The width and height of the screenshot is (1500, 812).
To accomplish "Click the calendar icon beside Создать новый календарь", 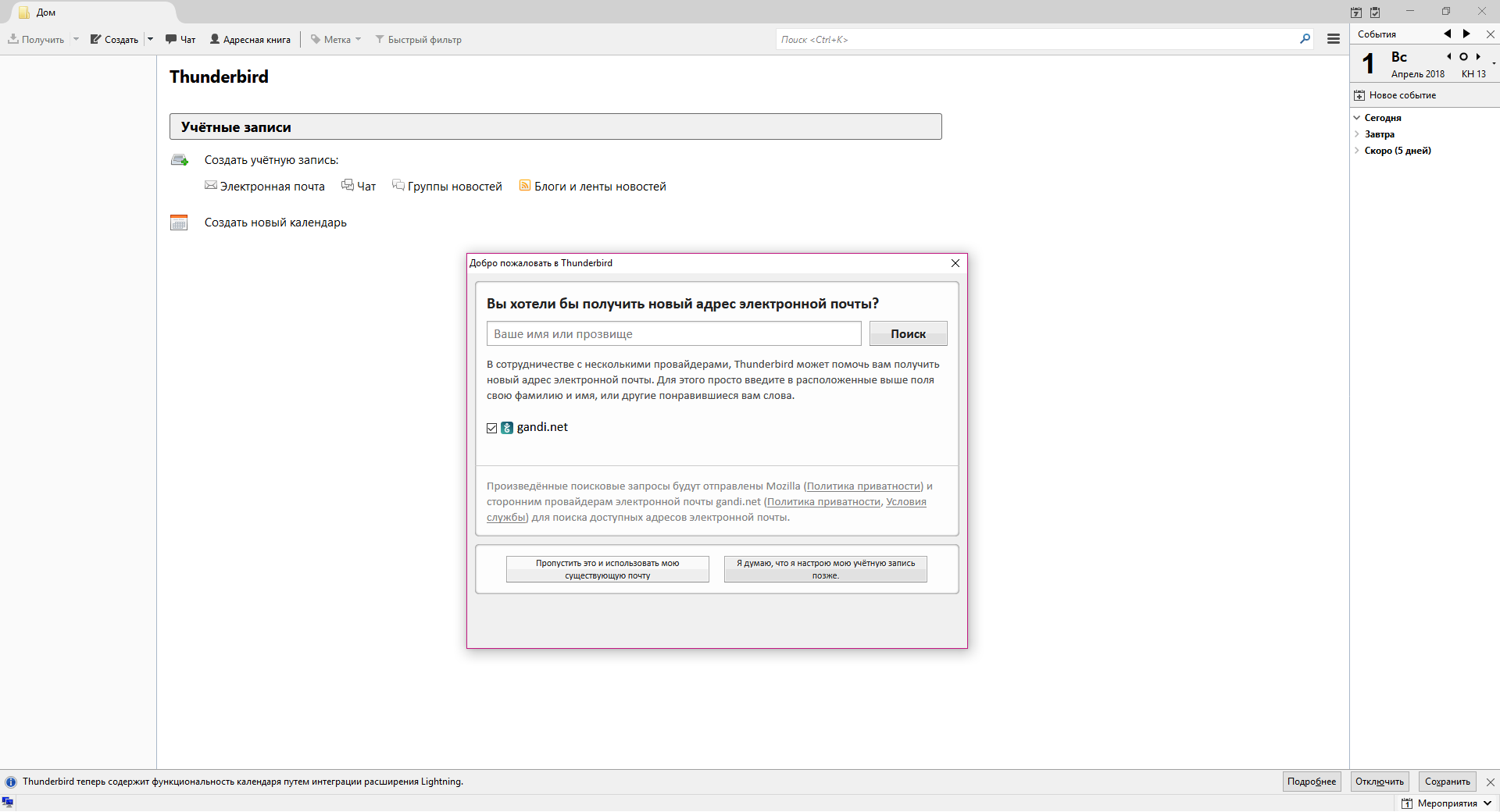I will [x=179, y=223].
